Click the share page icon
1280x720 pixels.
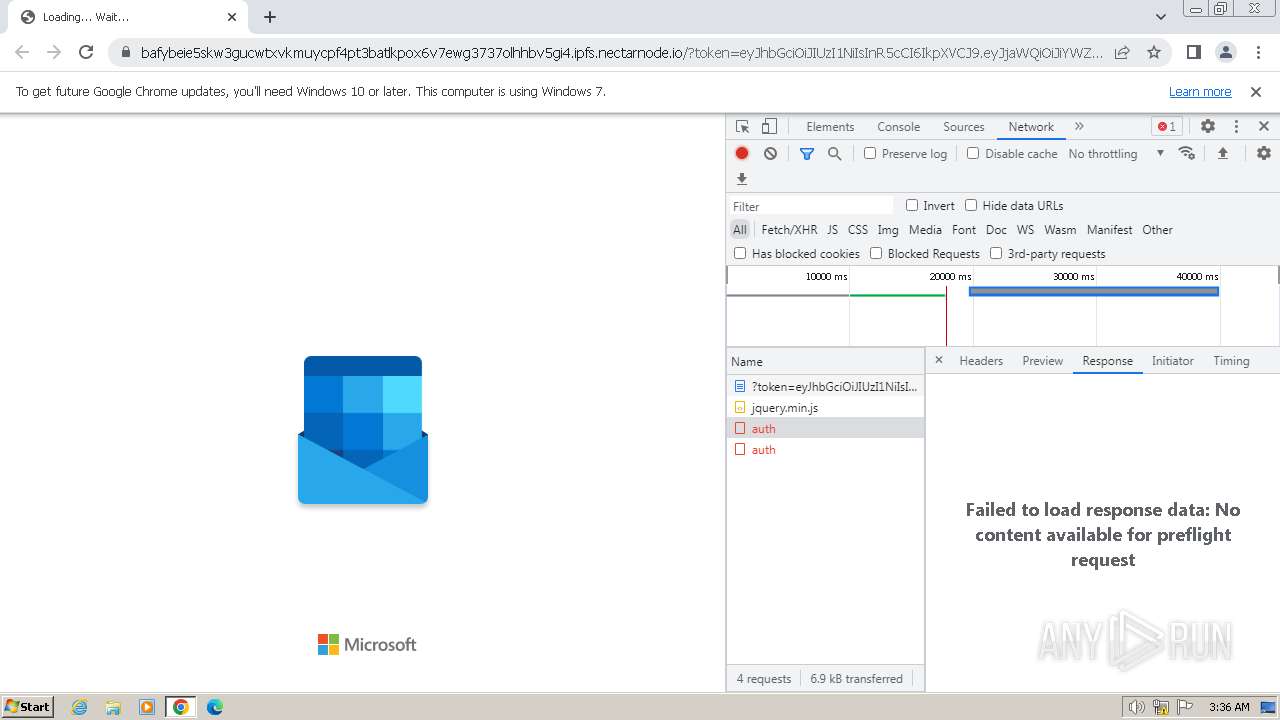click(1122, 52)
